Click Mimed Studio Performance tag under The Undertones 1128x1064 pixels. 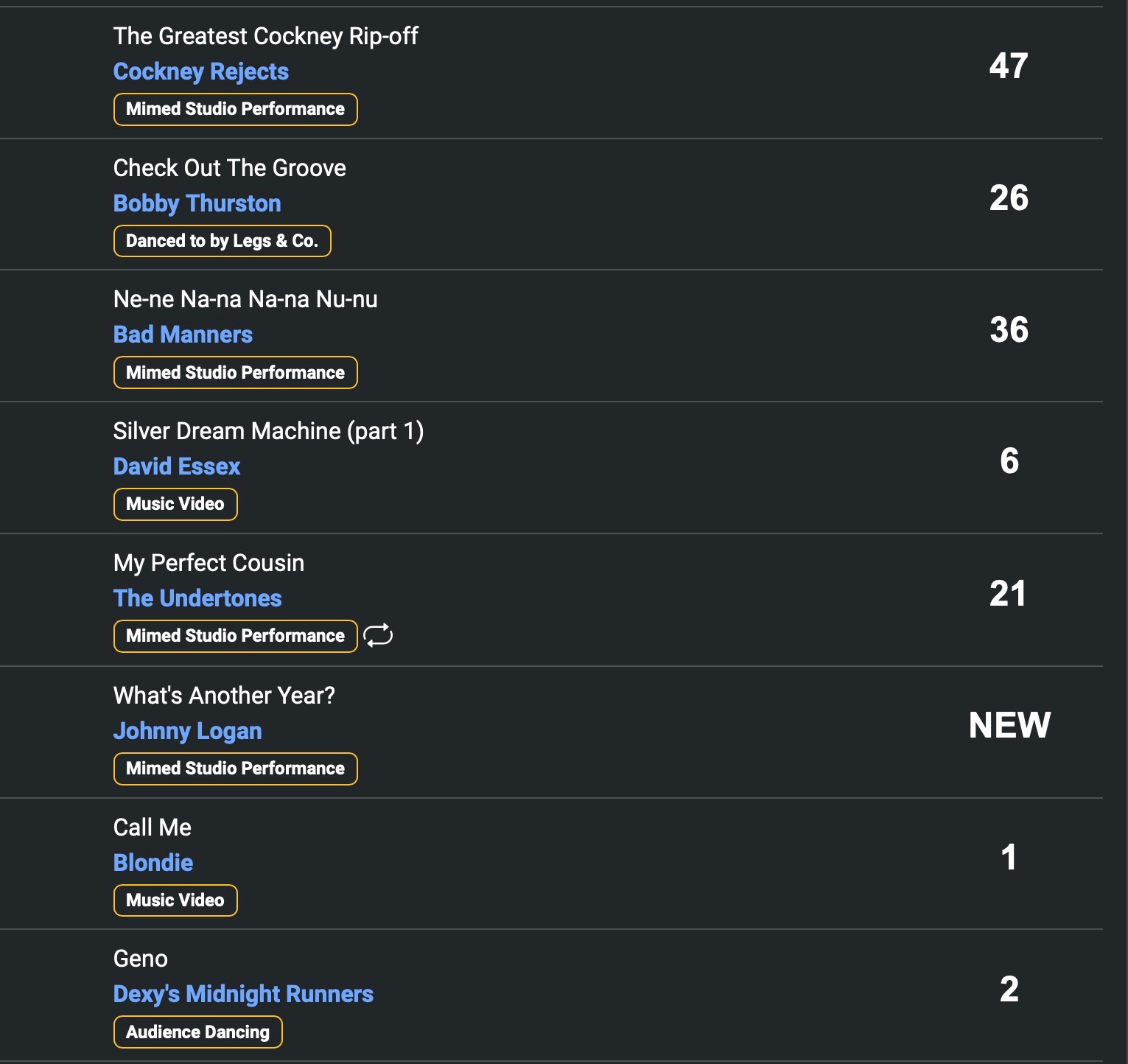(235, 636)
